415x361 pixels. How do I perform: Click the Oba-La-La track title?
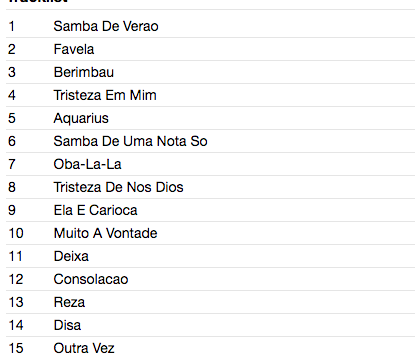click(x=87, y=164)
